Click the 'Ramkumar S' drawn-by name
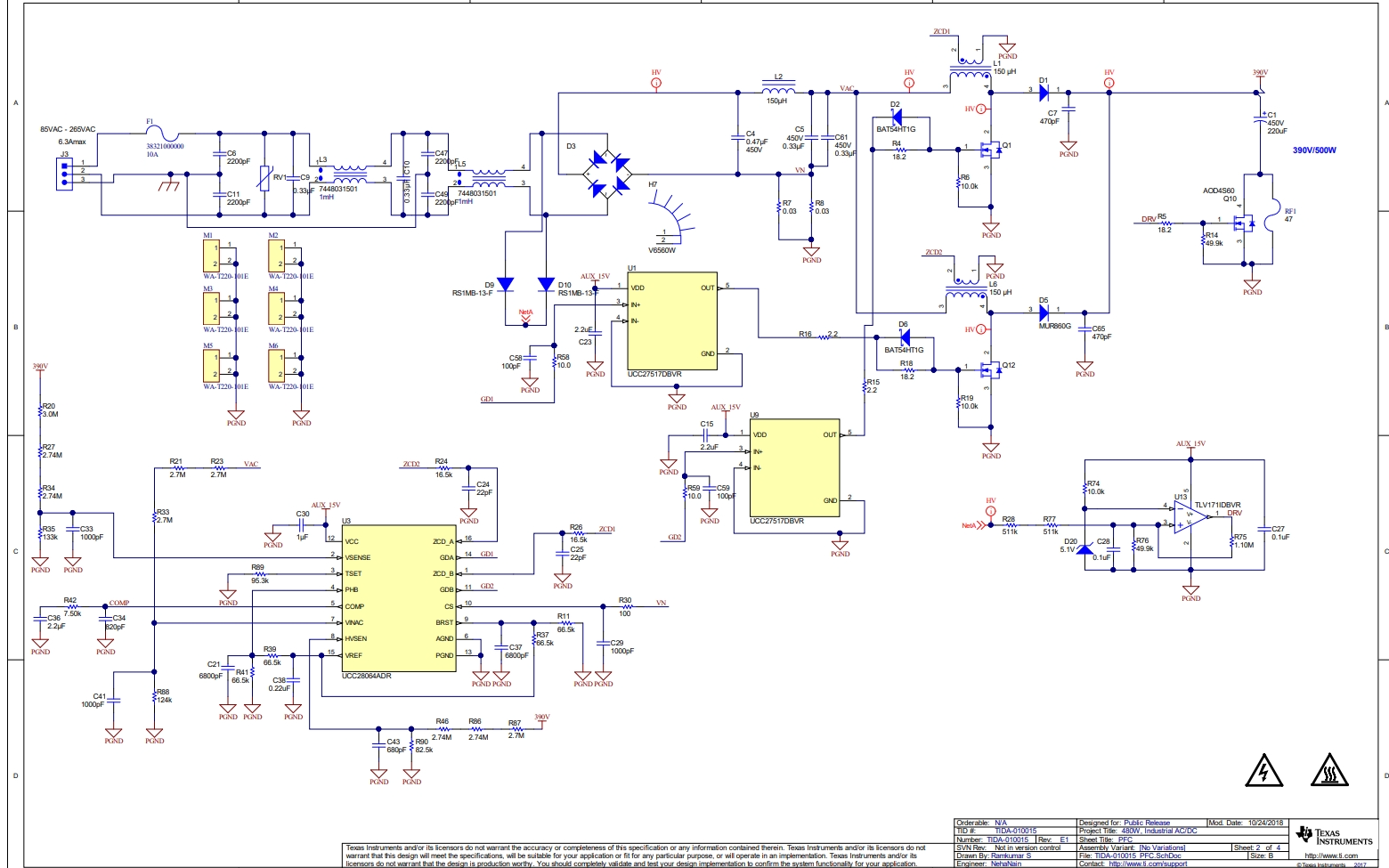1389x868 pixels. [x=1011, y=856]
